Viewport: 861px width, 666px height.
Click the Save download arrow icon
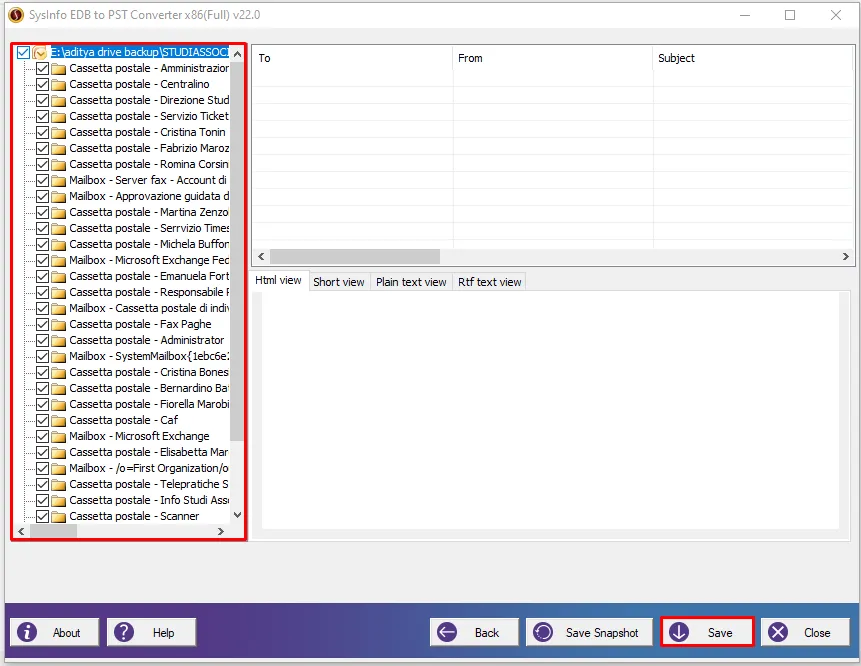pyautogui.click(x=679, y=632)
